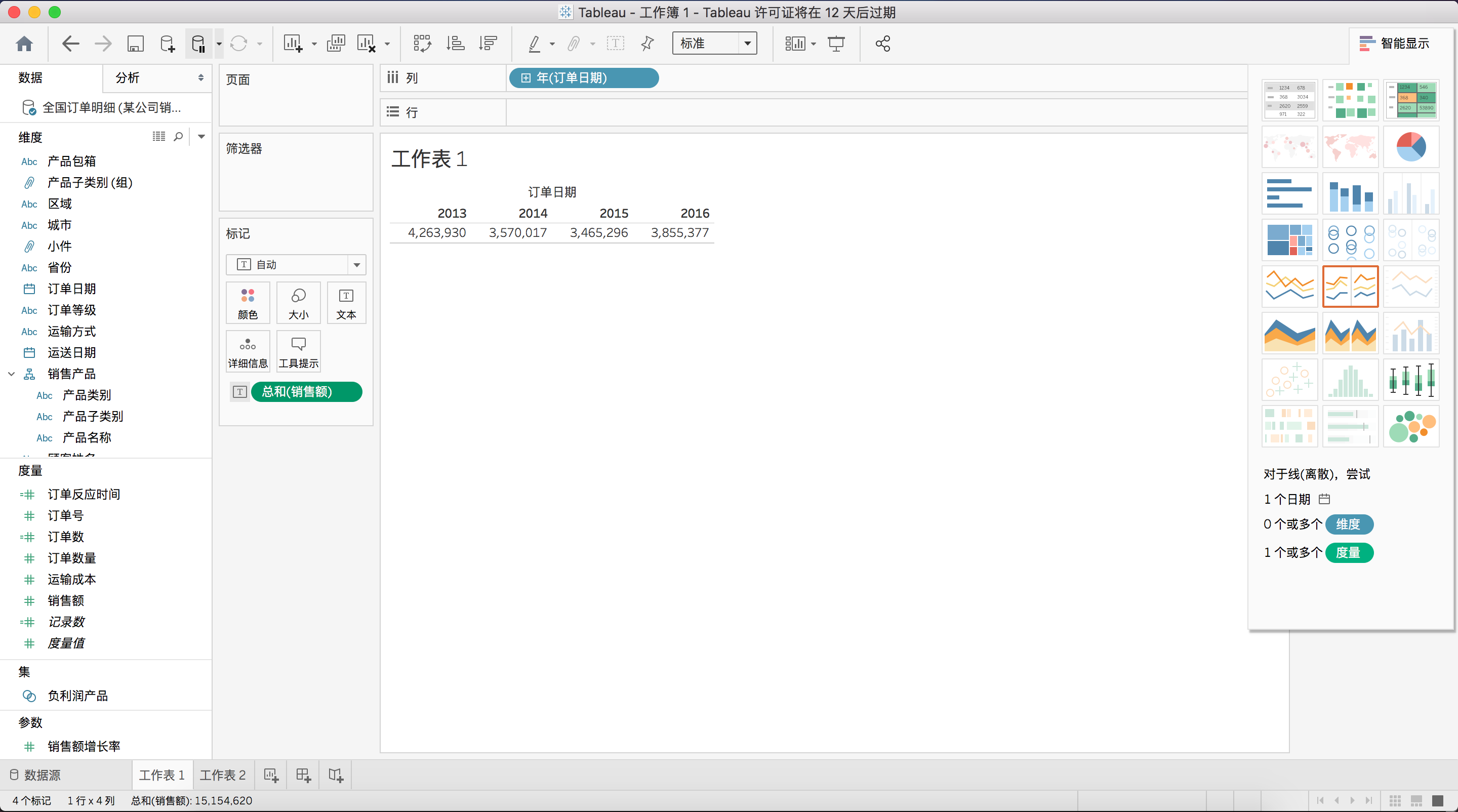Viewport: 1458px width, 812px height.
Task: Search fields with the magnifier icon
Action: pyautogui.click(x=178, y=136)
